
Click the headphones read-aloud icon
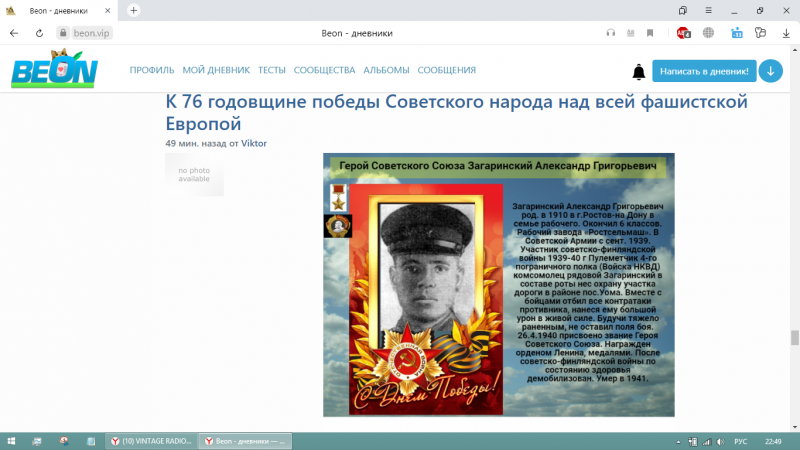point(611,33)
